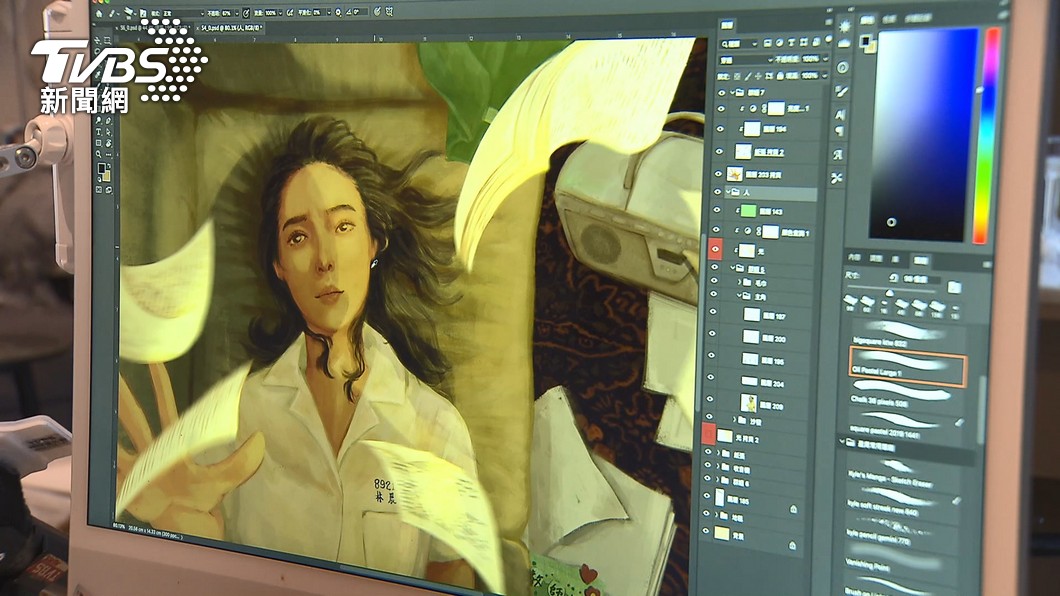Click the lock icon on the bottom background layer
This screenshot has height=596, width=1060.
pos(792,544)
